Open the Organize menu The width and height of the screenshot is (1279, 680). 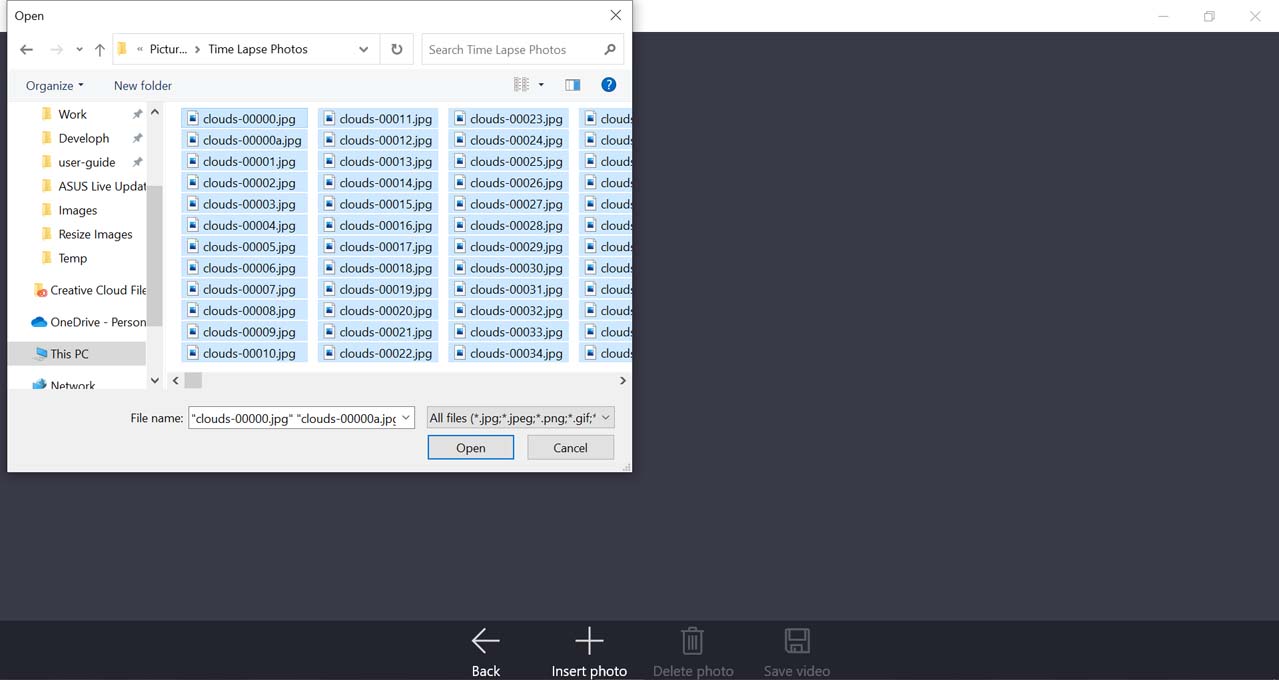[x=55, y=85]
